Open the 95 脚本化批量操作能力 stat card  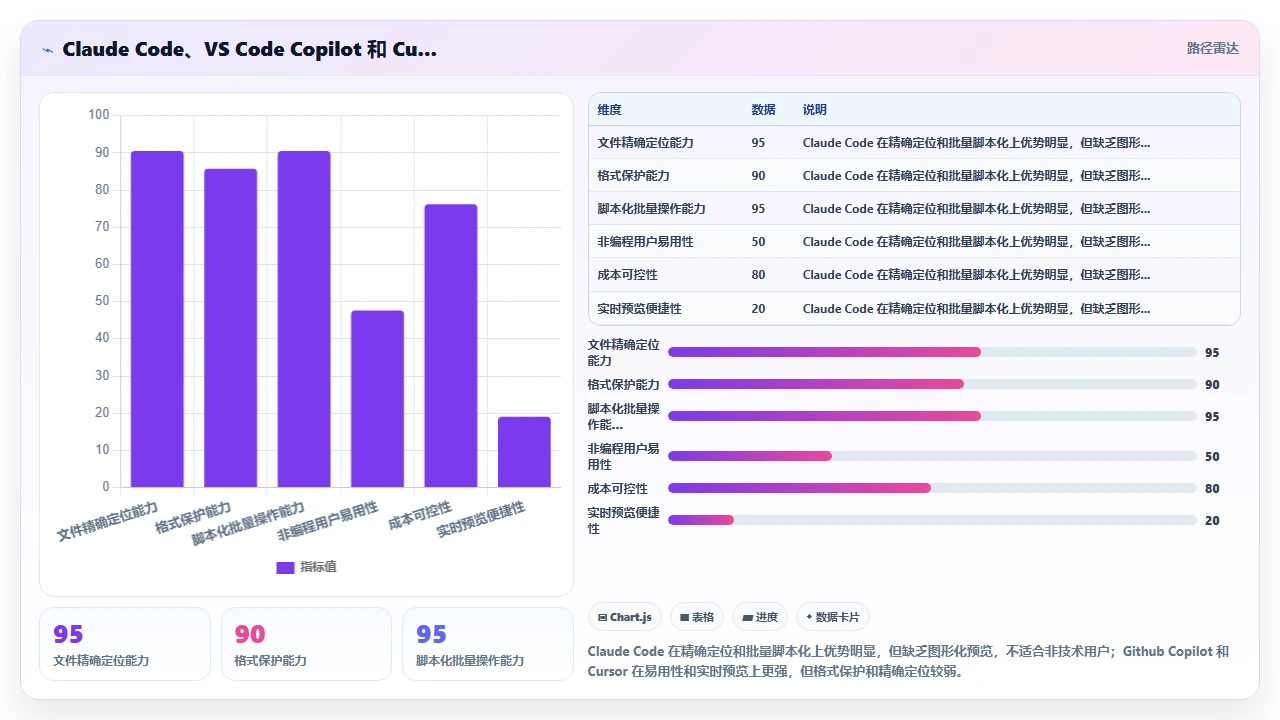point(488,644)
